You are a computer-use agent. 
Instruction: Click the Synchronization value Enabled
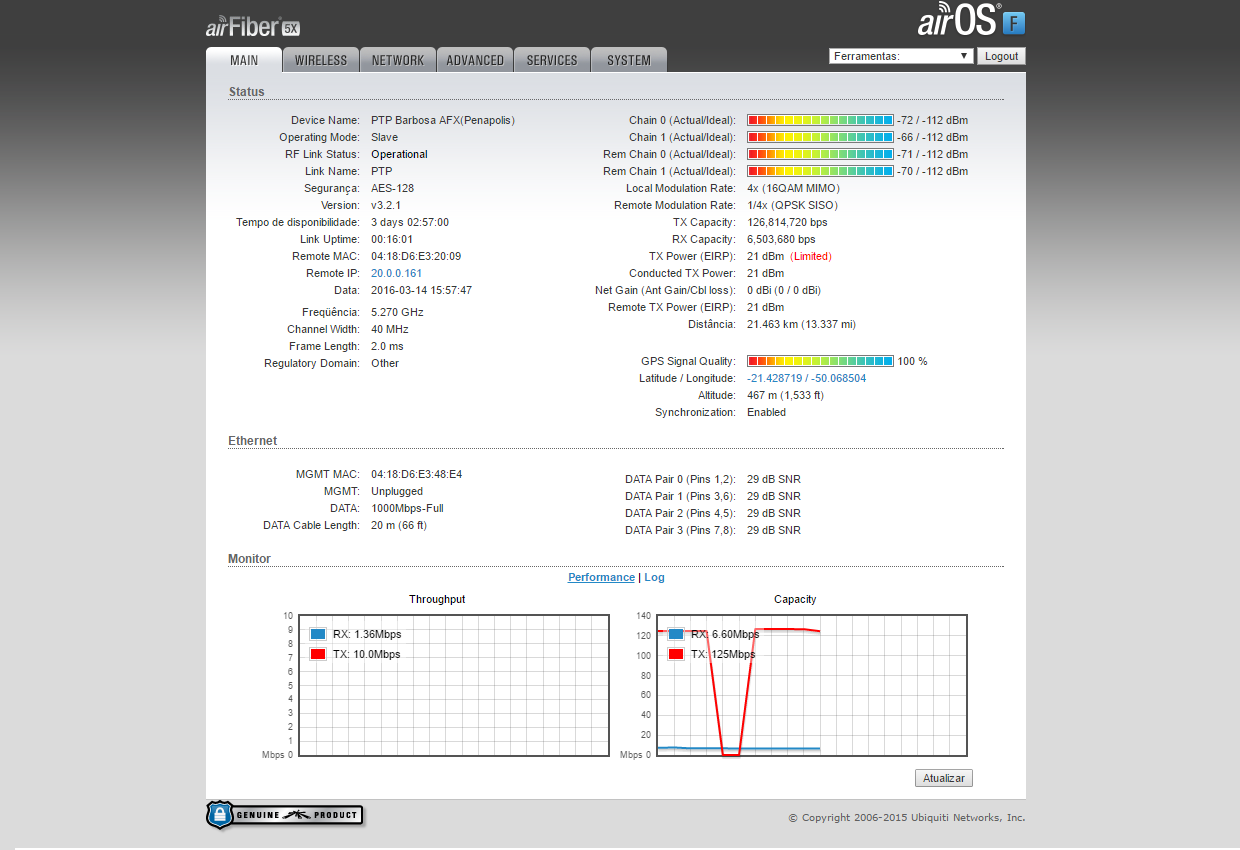(x=766, y=412)
